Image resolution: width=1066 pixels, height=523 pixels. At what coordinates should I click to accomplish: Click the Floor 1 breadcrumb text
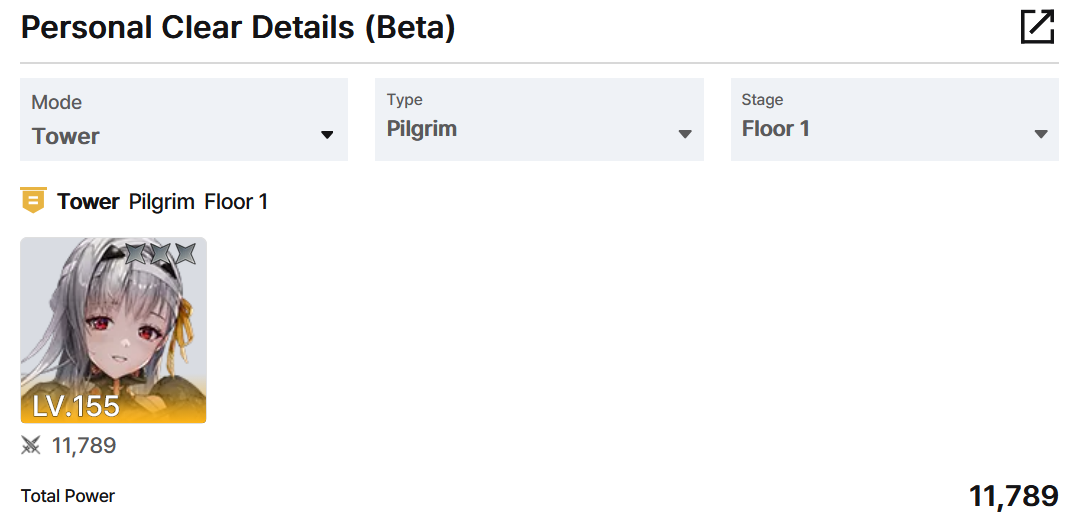click(236, 201)
